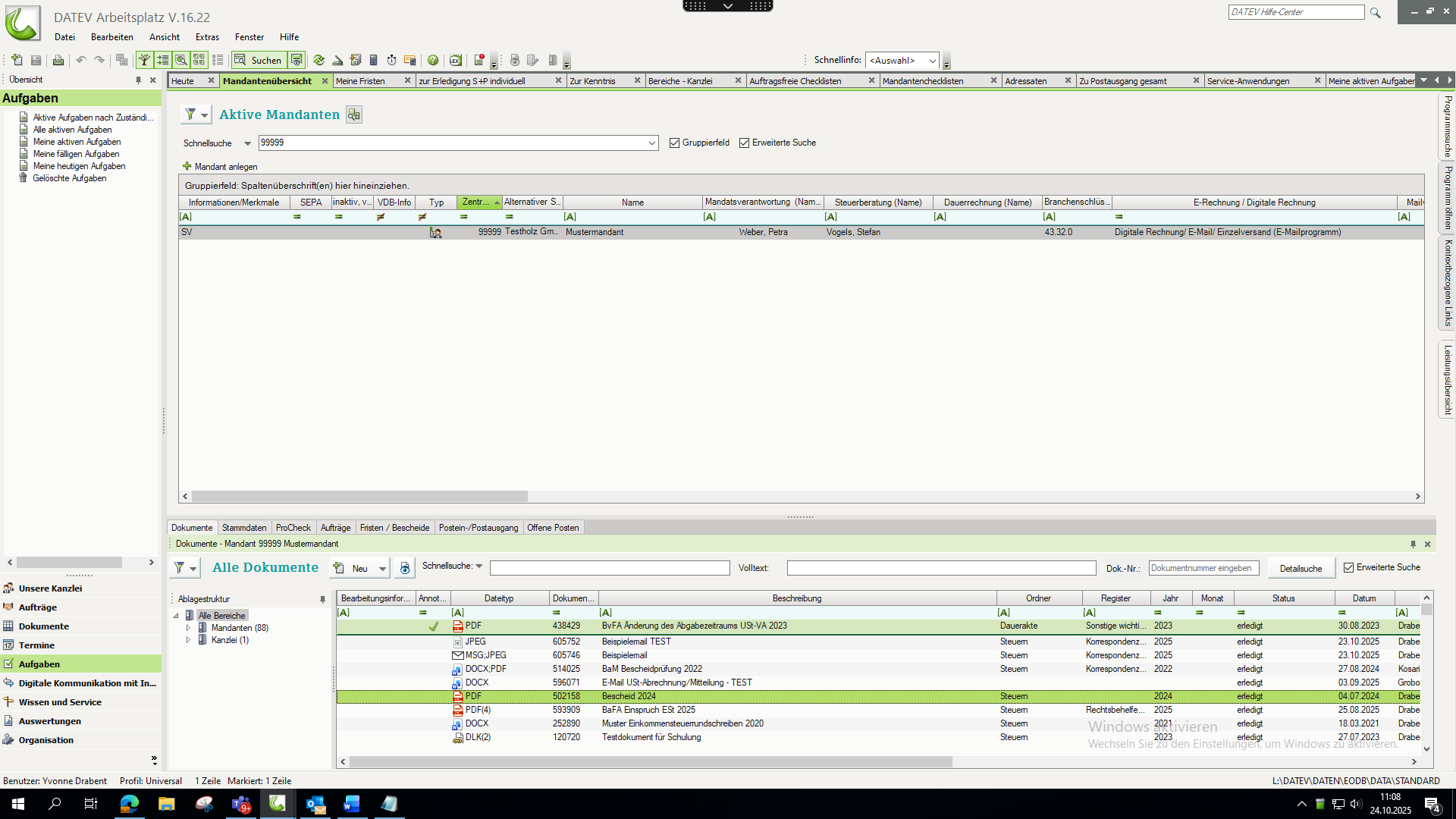
Task: Click the green refresh icon
Action: 318,60
